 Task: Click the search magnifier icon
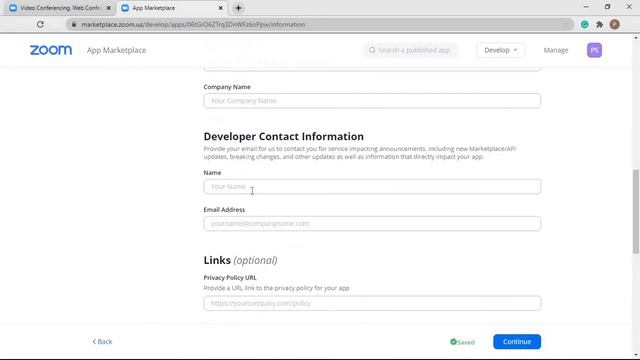click(x=372, y=50)
